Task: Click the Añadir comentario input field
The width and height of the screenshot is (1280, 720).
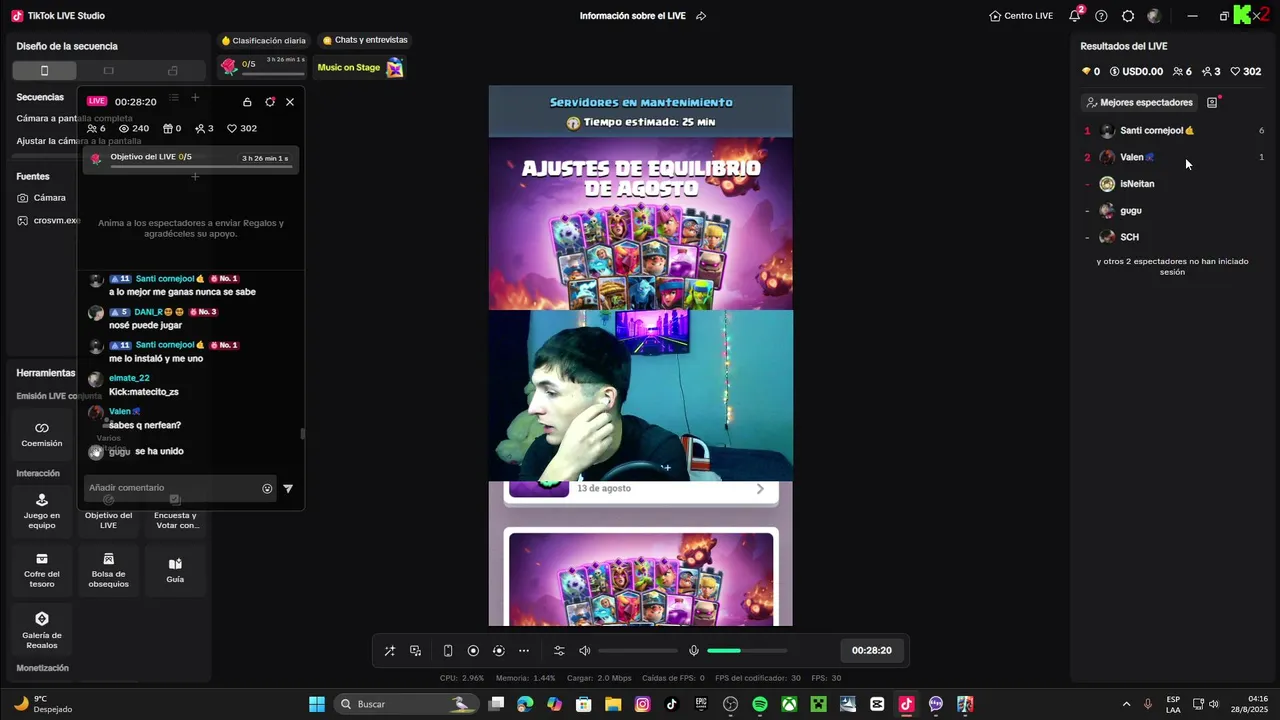Action: click(x=172, y=488)
